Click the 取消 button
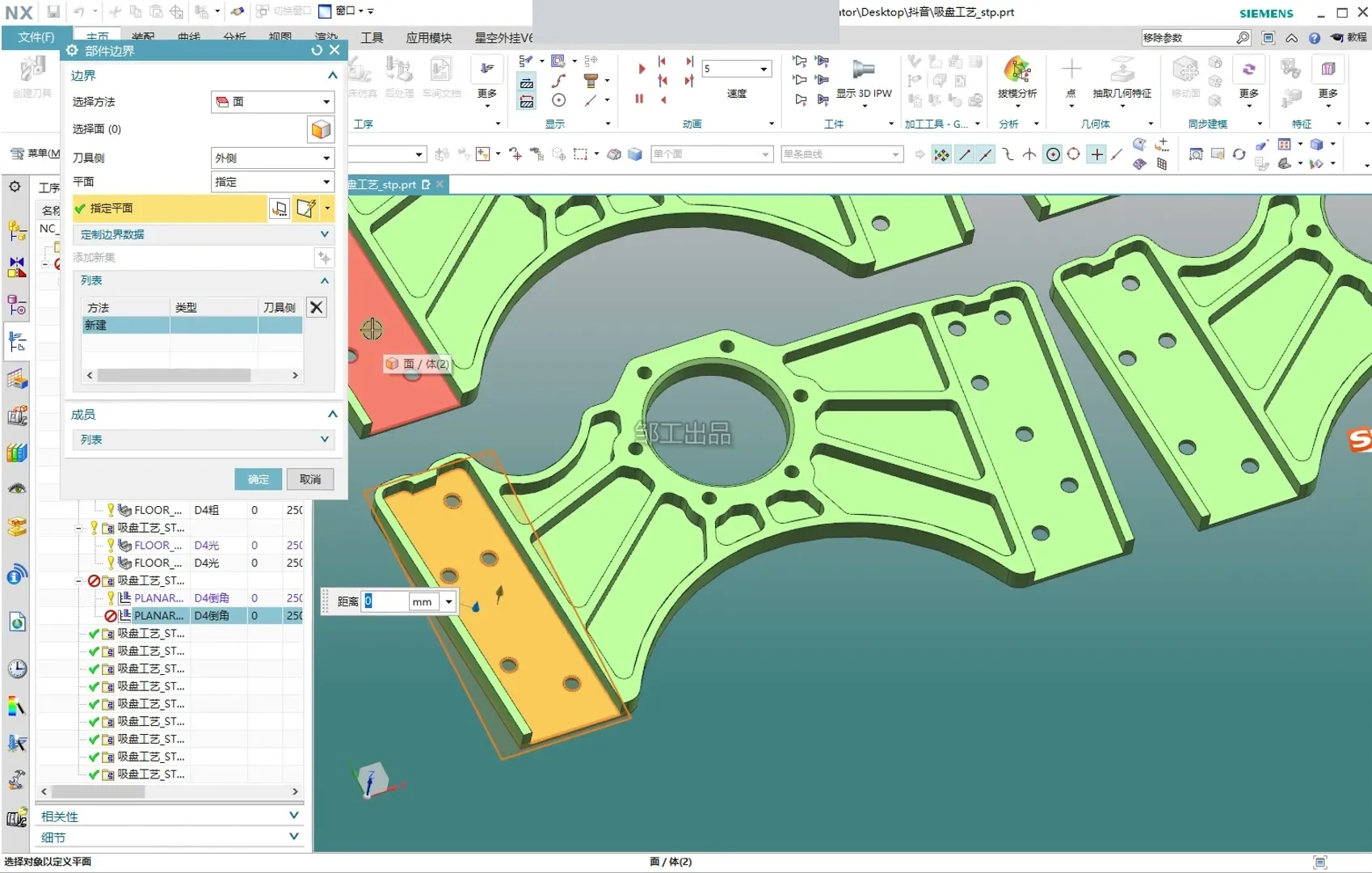 pos(310,479)
